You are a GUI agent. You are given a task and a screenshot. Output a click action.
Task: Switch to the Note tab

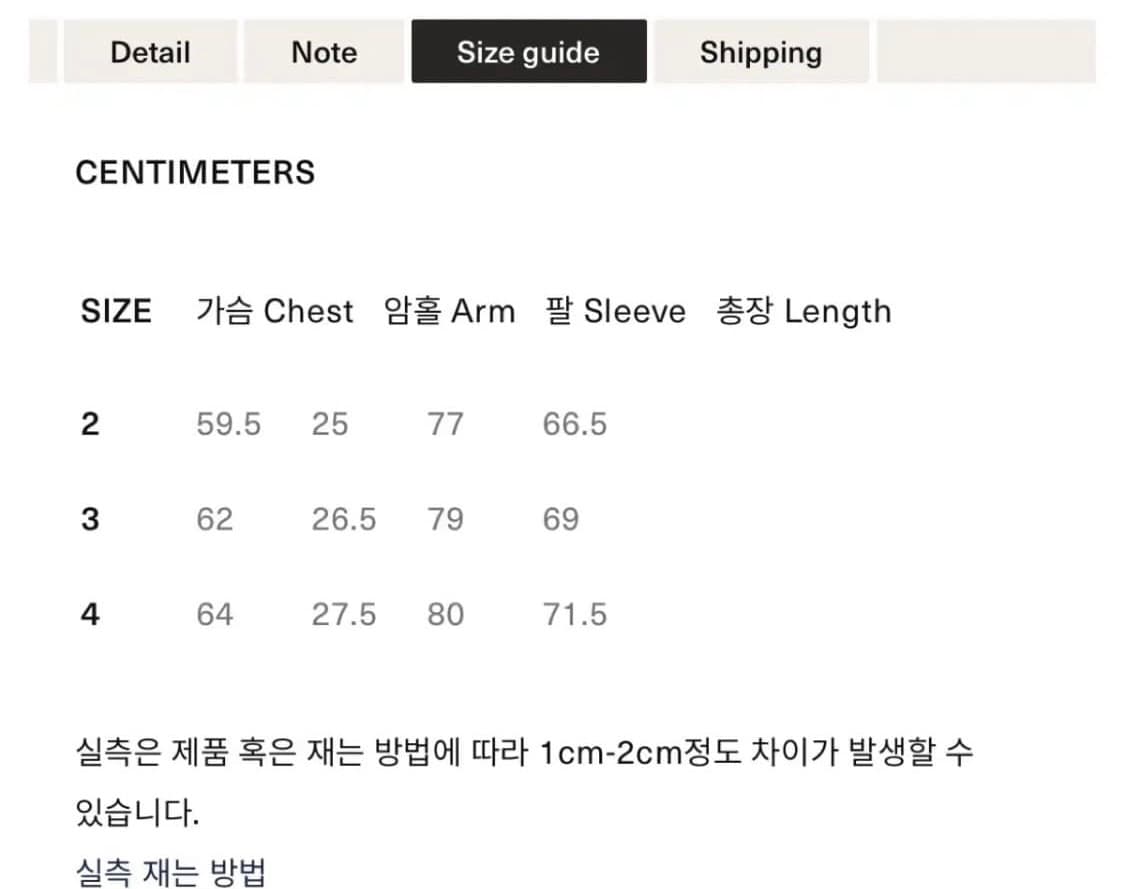[324, 52]
